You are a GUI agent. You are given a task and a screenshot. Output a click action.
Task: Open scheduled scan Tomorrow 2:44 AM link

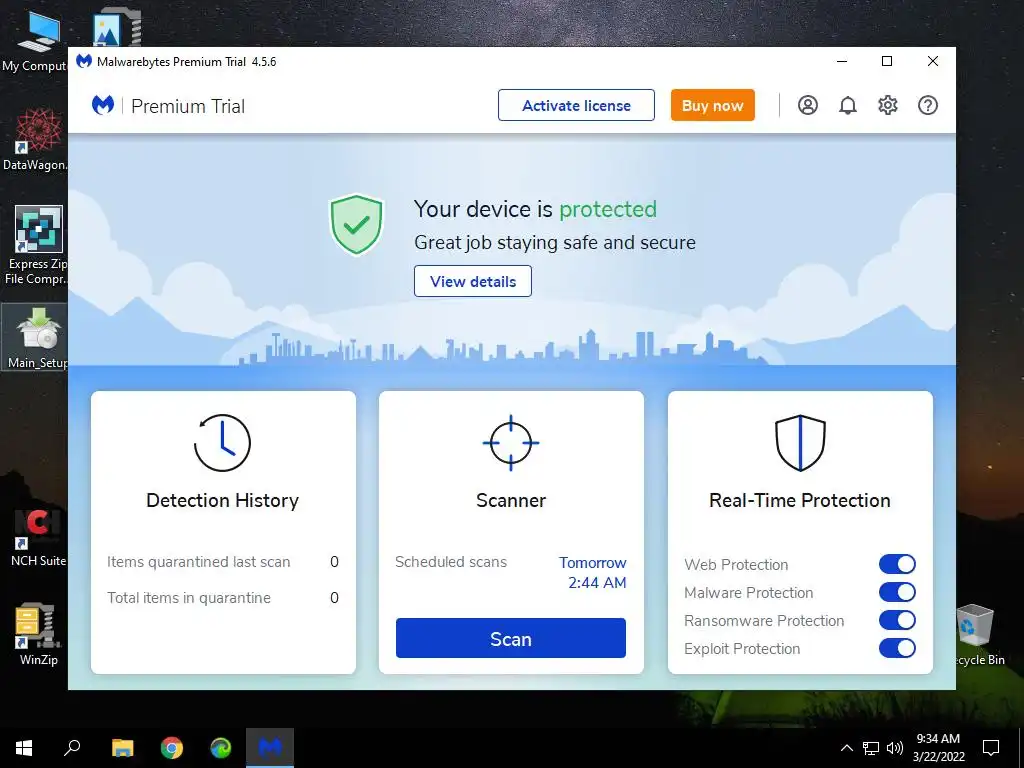coord(593,573)
